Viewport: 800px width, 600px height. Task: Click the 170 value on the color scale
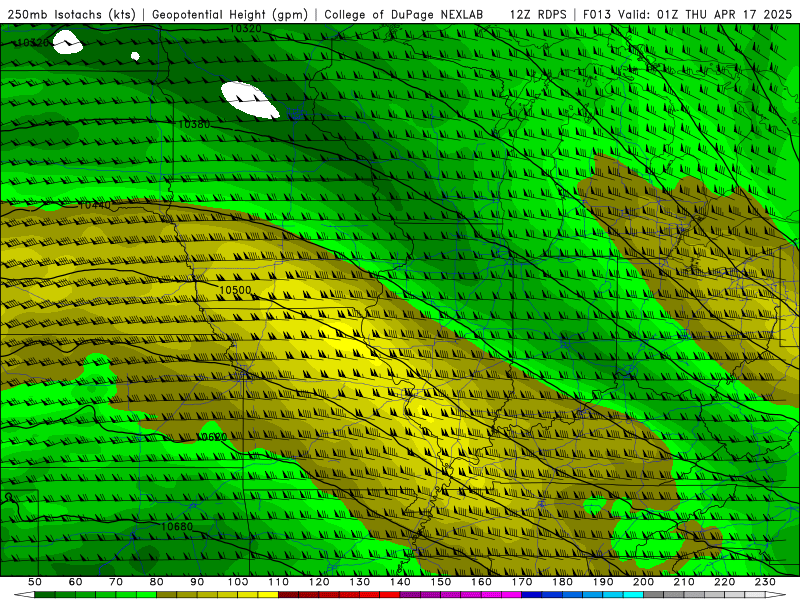[x=521, y=582]
